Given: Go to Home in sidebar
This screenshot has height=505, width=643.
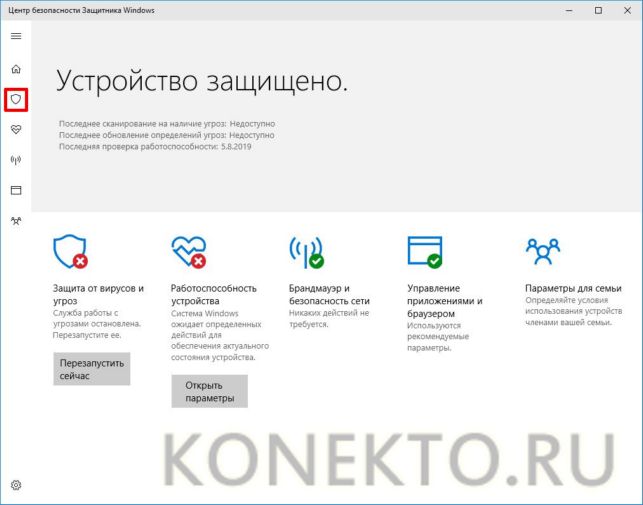Looking at the screenshot, I should point(16,69).
